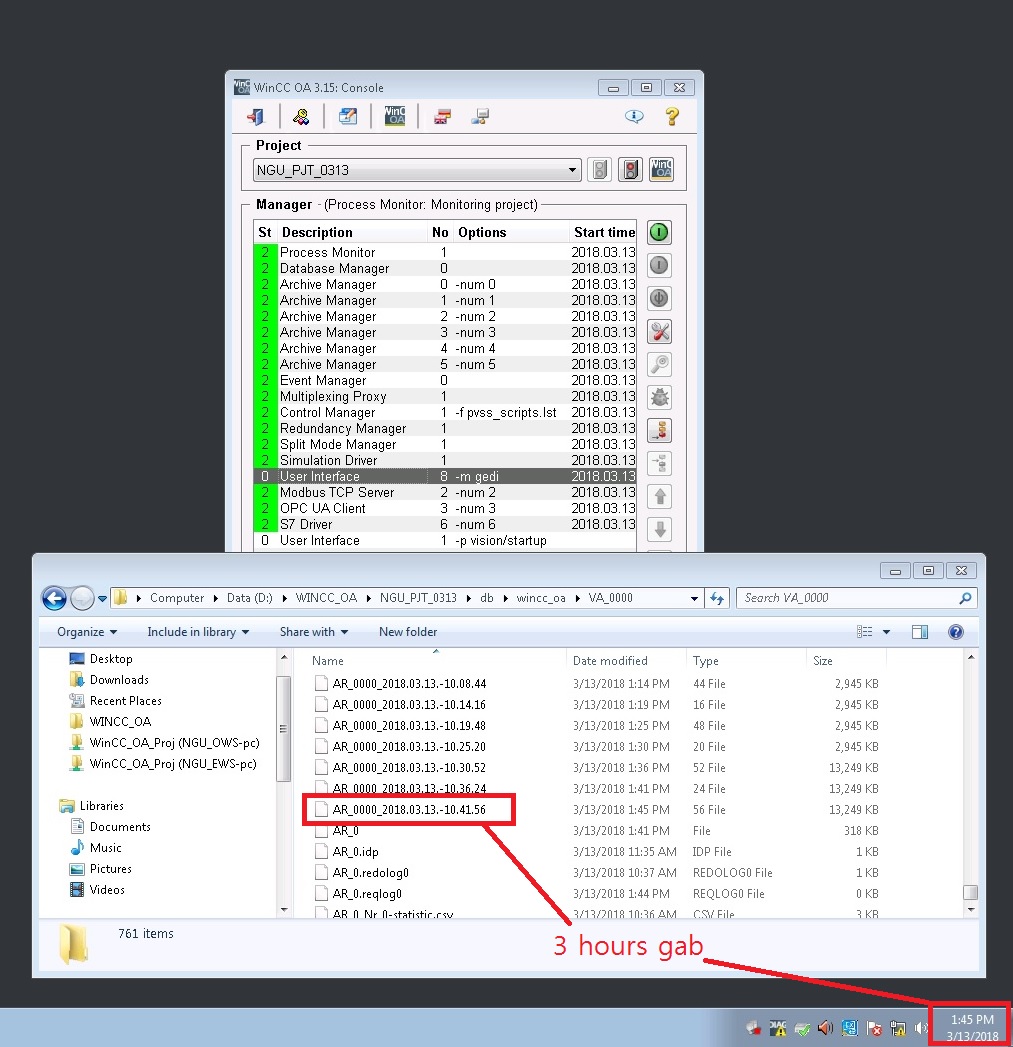
Task: Click the New folder button
Action: 408,632
